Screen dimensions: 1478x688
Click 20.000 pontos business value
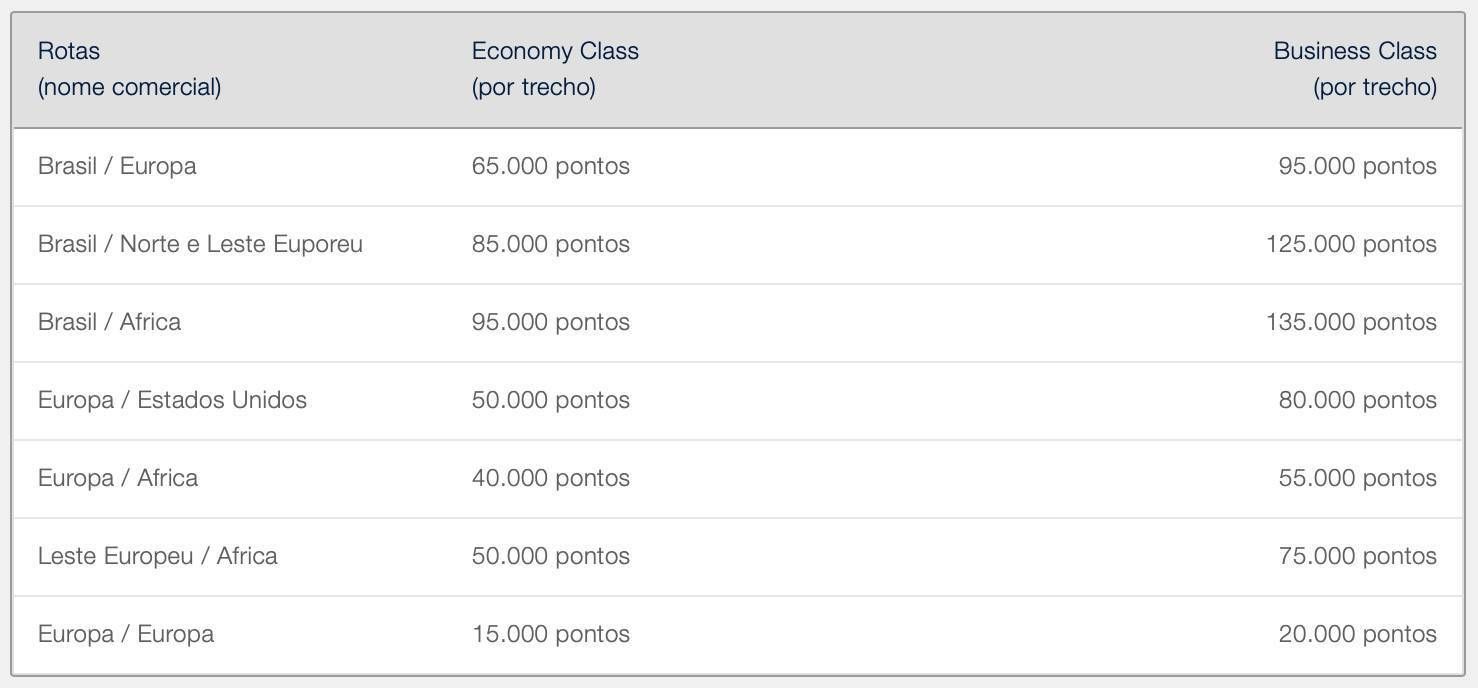(1358, 634)
